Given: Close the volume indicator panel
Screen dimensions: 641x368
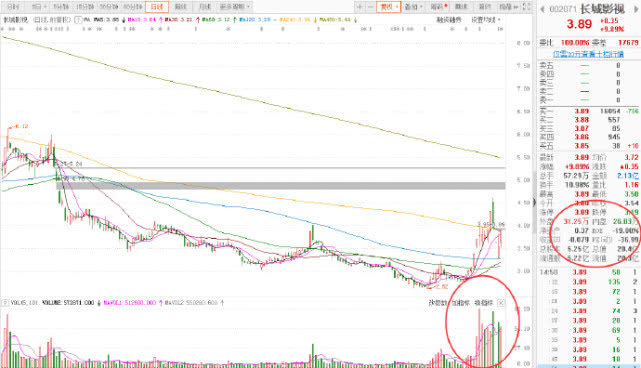Looking at the screenshot, I should tap(501, 303).
